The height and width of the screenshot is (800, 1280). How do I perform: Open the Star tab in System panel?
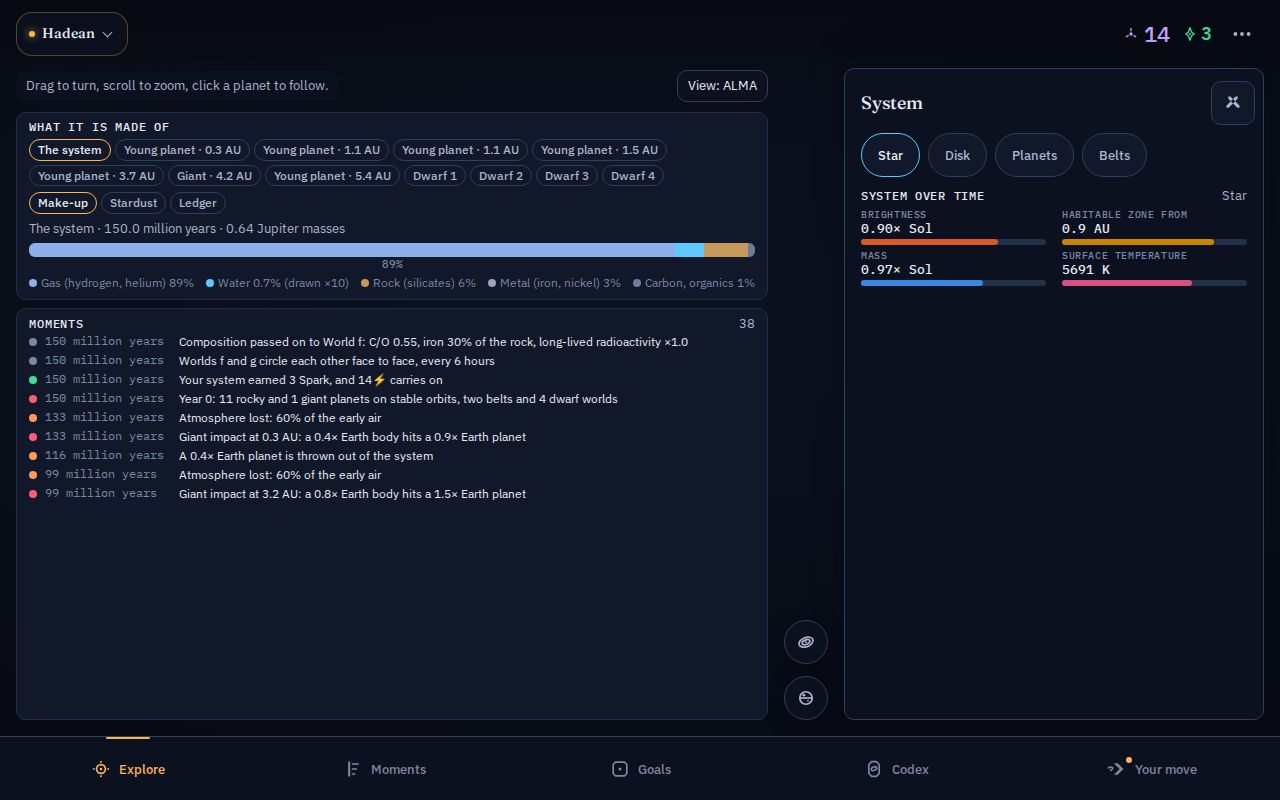(x=890, y=155)
